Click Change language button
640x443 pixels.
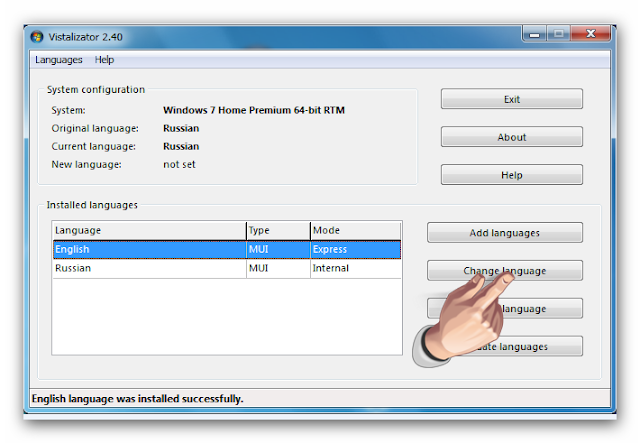[504, 271]
